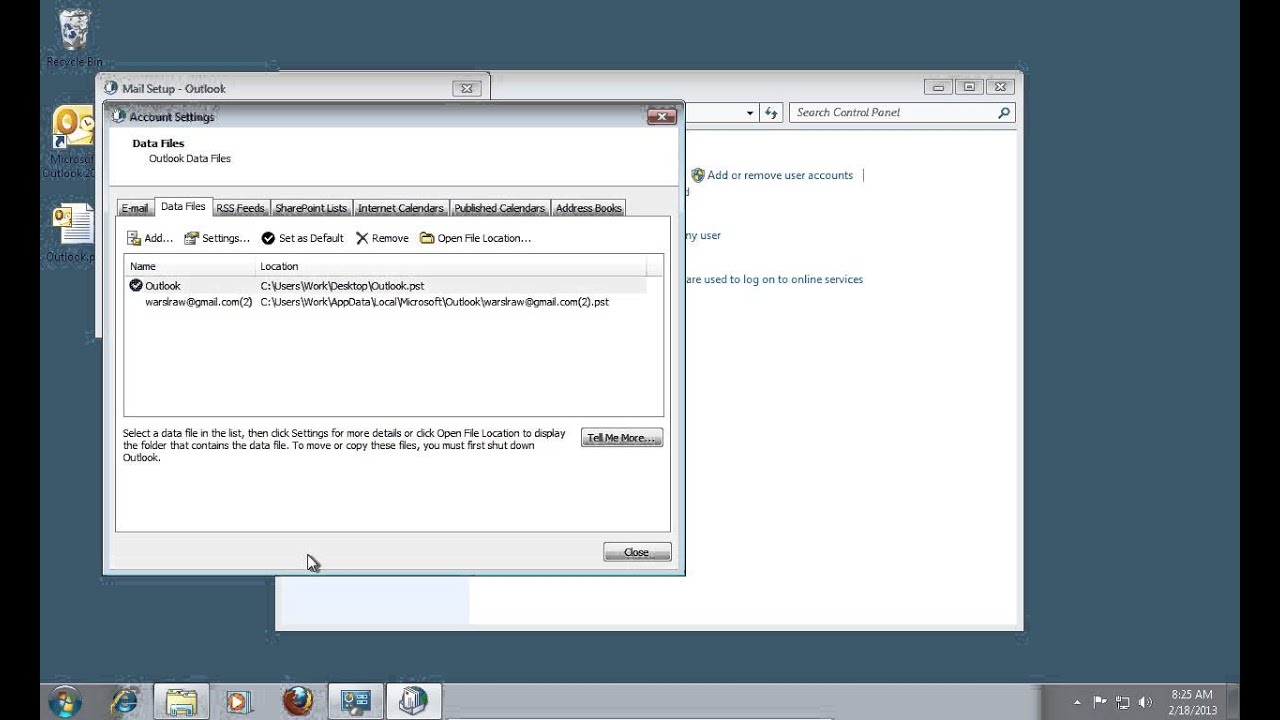Open the Internet Calendars tab
Viewport: 1280px width, 720px height.
[x=400, y=208]
